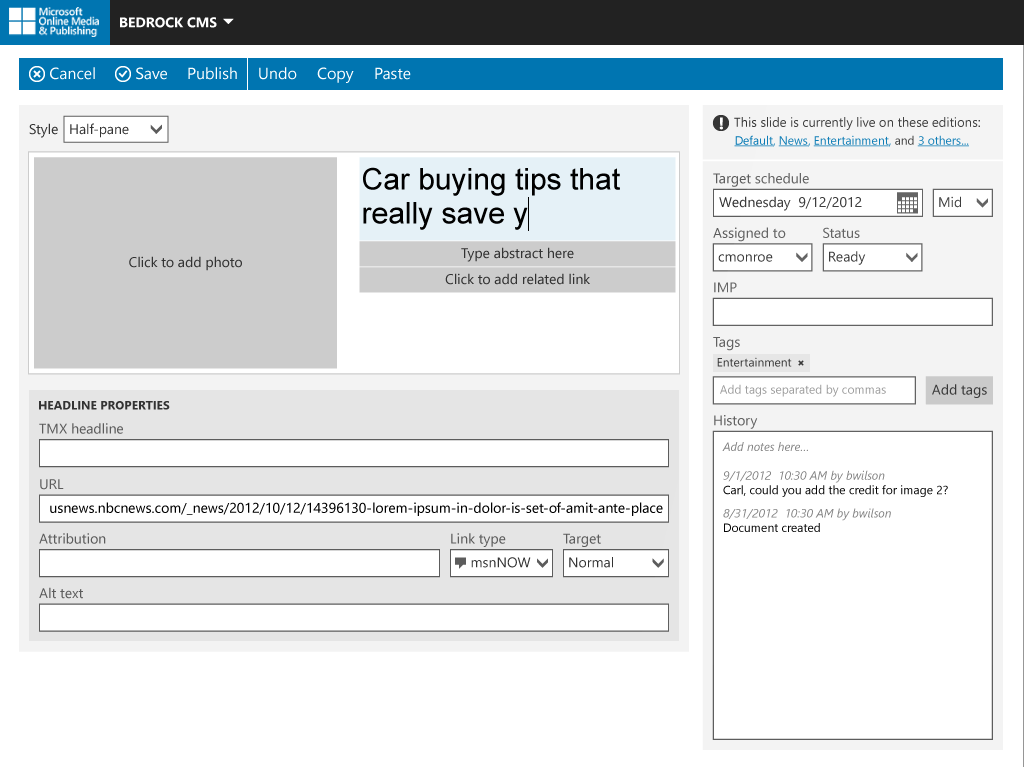Focus the IMP input field
Image resolution: width=1024 pixels, height=768 pixels.
point(853,312)
